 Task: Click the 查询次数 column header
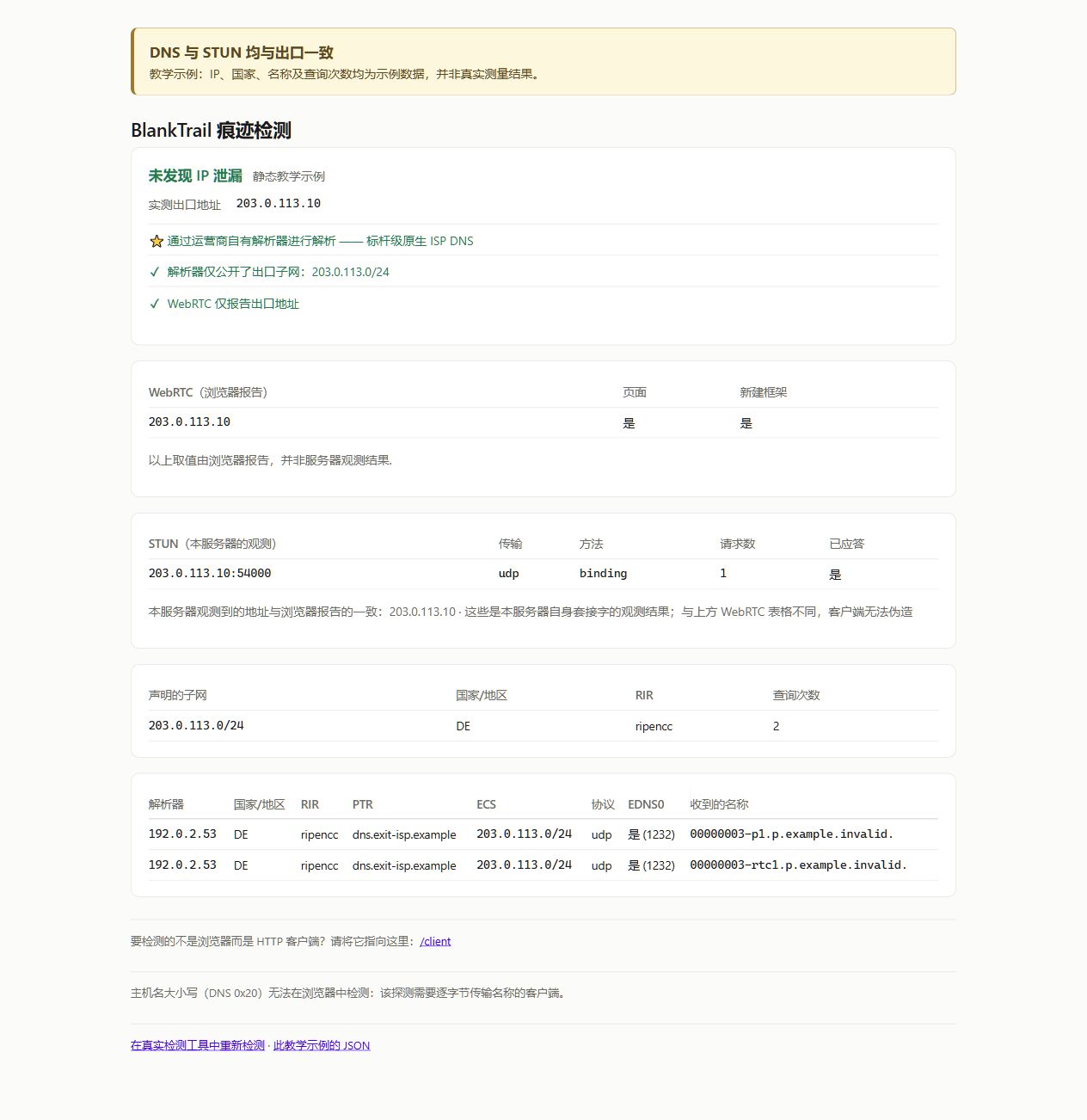[x=796, y=695]
